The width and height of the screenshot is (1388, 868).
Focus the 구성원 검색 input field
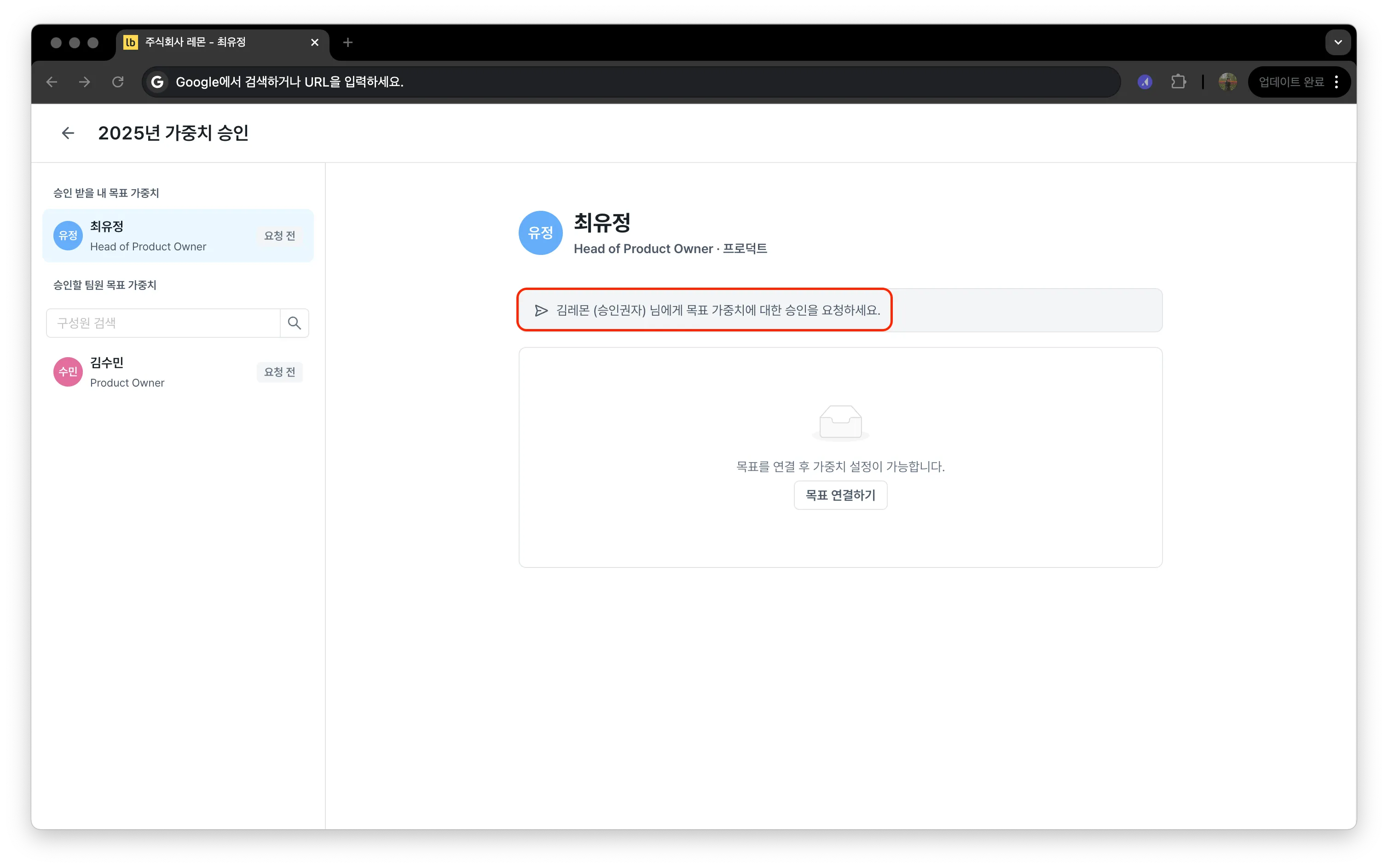click(x=163, y=323)
